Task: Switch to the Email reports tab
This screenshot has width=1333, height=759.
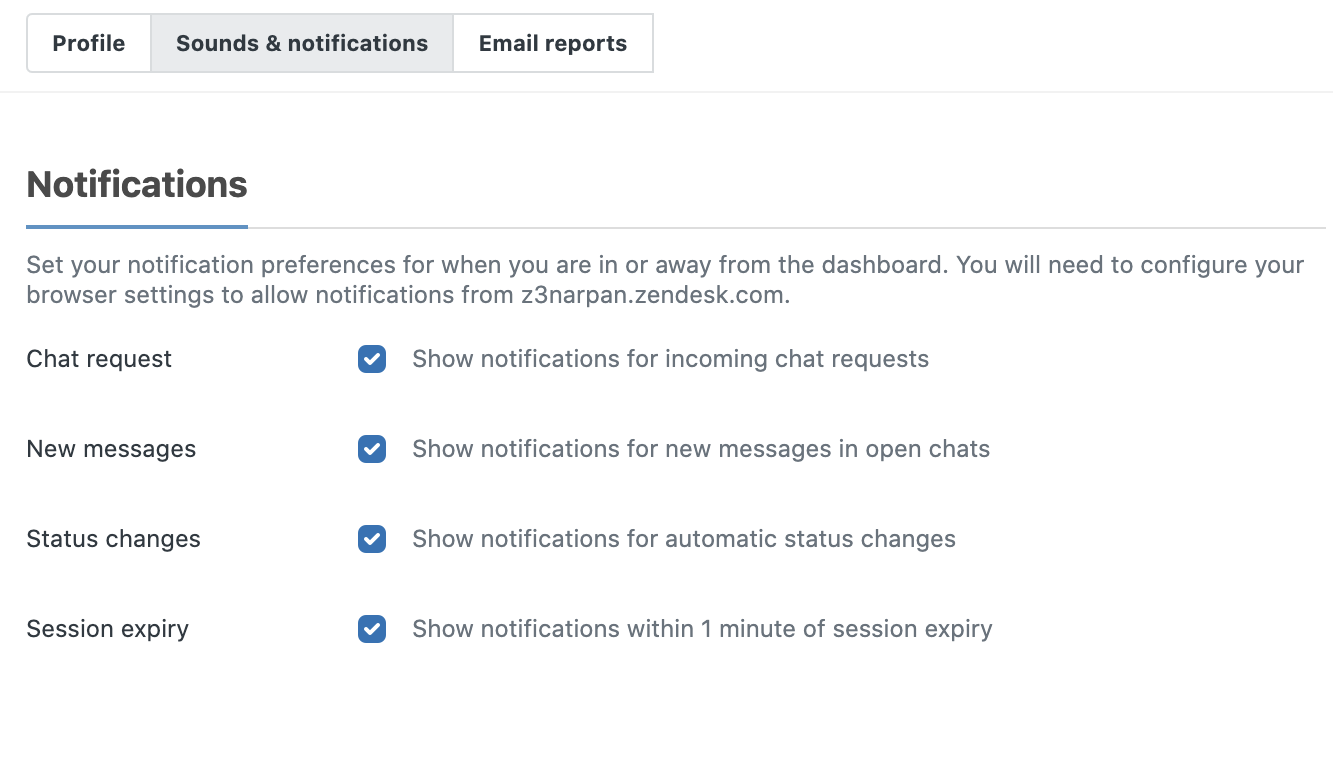Action: 553,43
